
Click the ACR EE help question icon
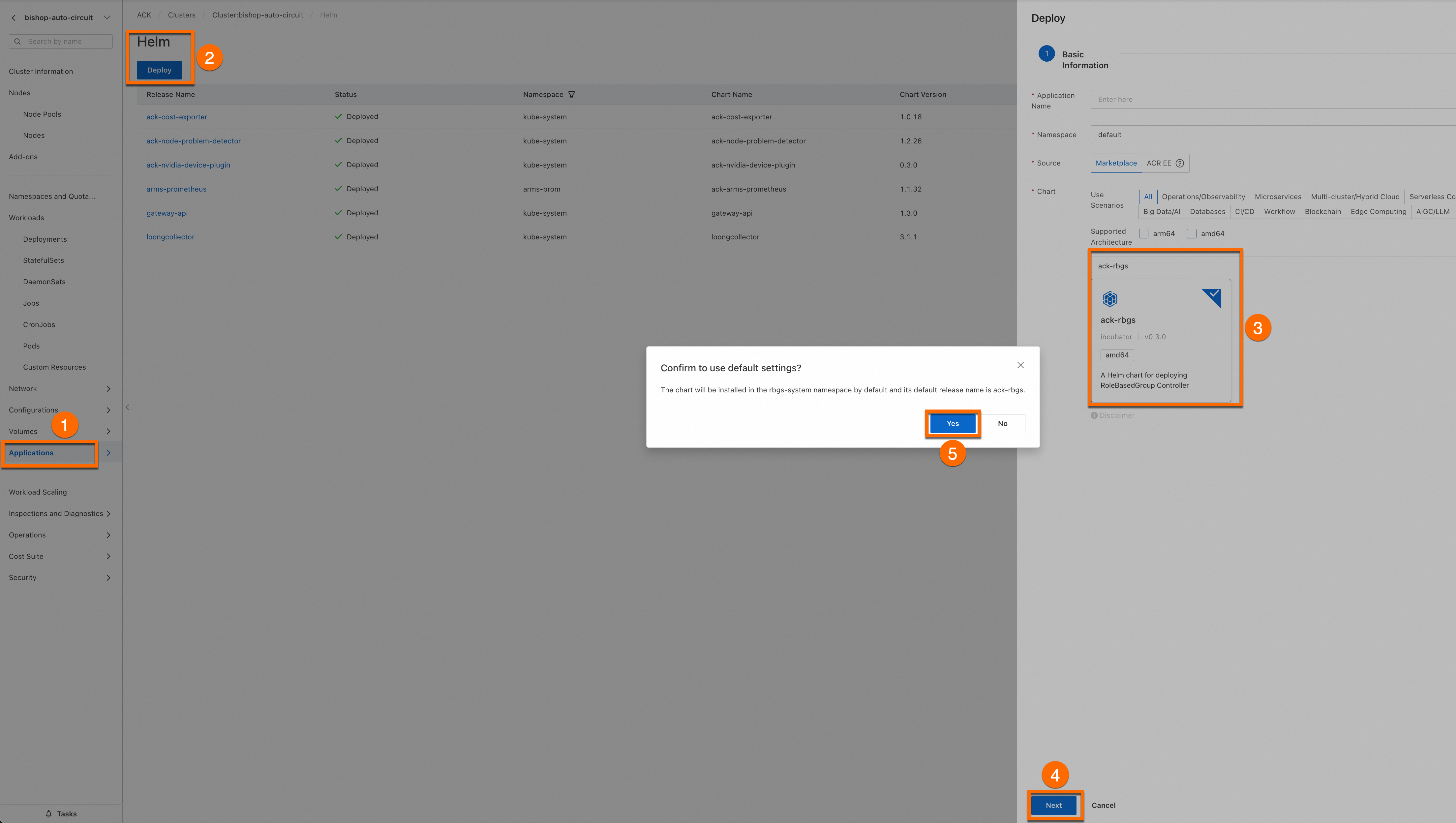pyautogui.click(x=1180, y=163)
